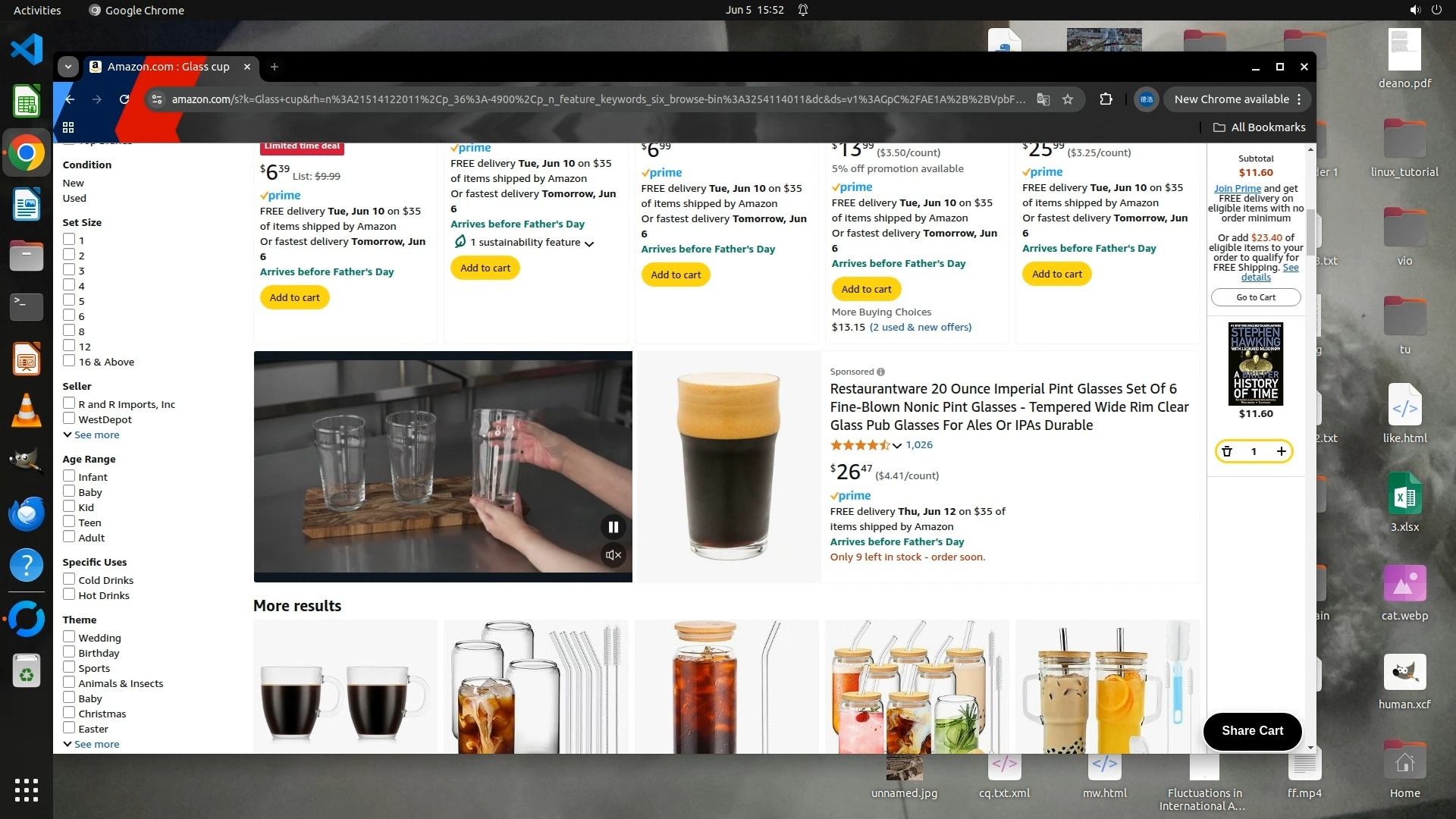Unmute the sponsored product video
The height and width of the screenshot is (819, 1456).
(613, 555)
